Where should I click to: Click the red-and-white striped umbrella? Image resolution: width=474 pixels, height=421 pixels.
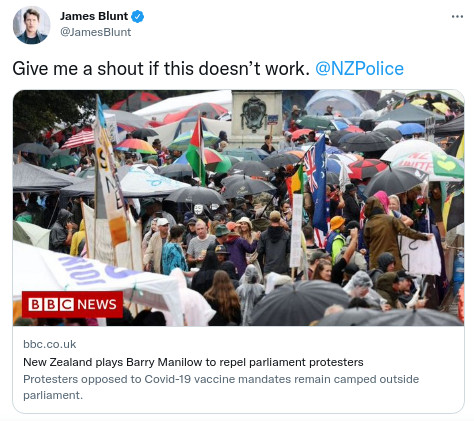(79, 139)
